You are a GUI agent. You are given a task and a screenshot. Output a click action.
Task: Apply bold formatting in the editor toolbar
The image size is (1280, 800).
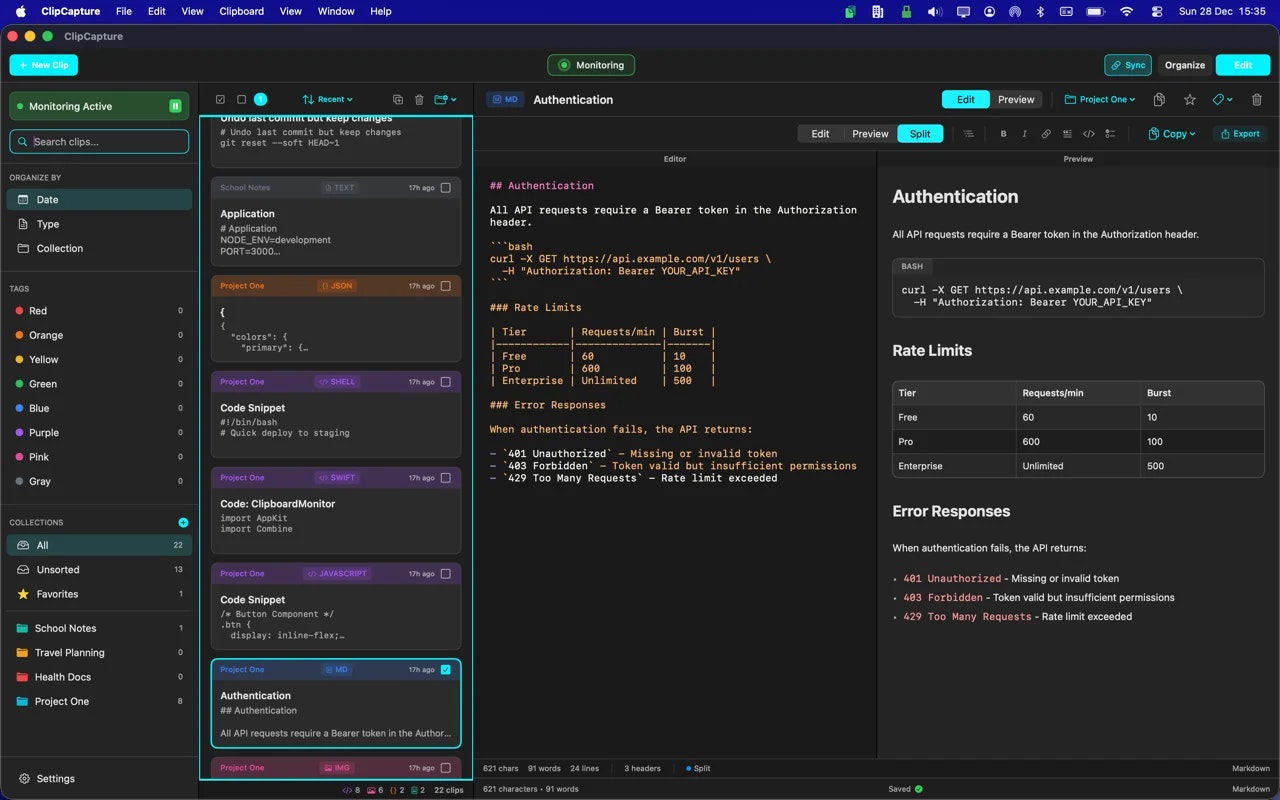tap(1003, 133)
